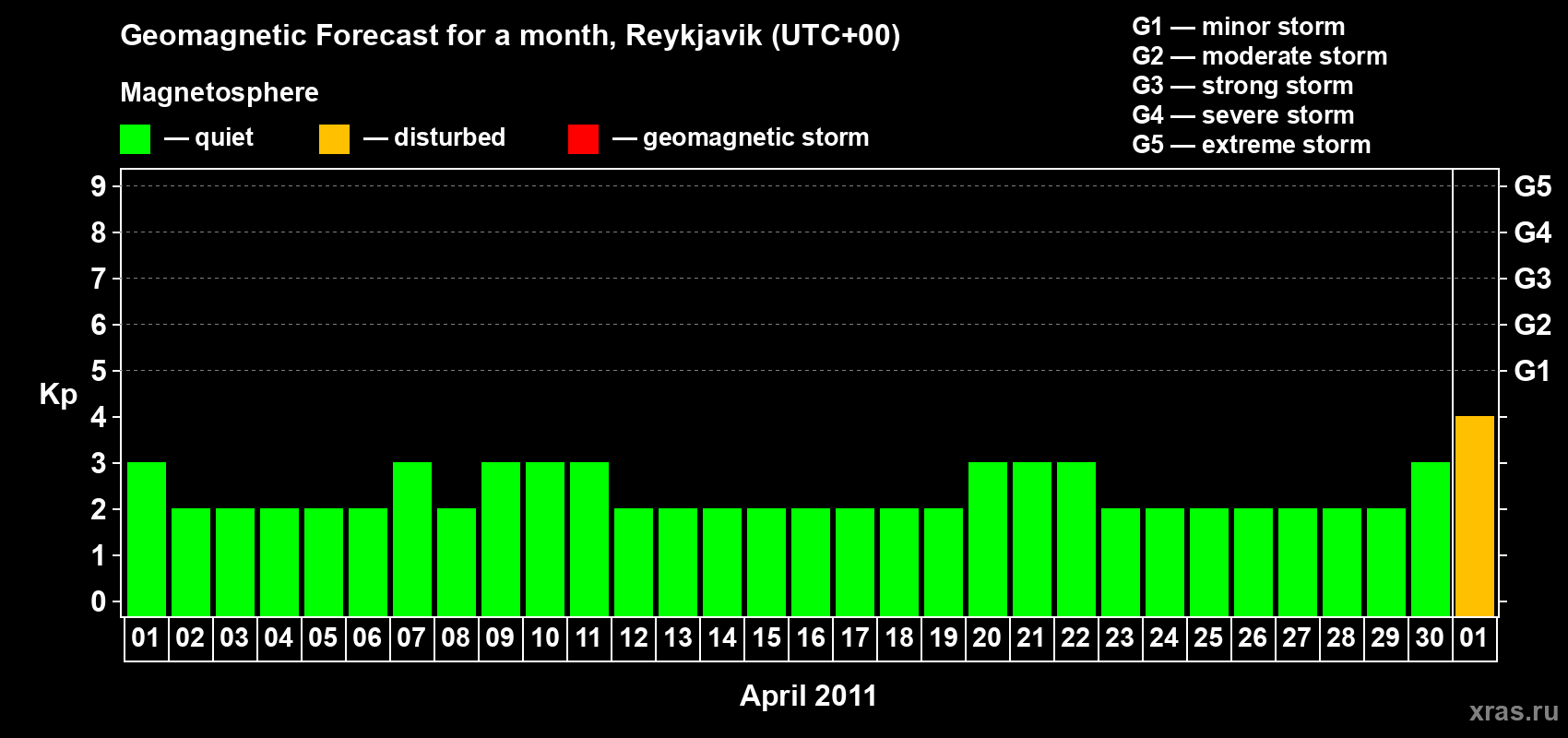The height and width of the screenshot is (738, 1568).
Task: Click the Kp axis value 9
Action: coord(99,186)
